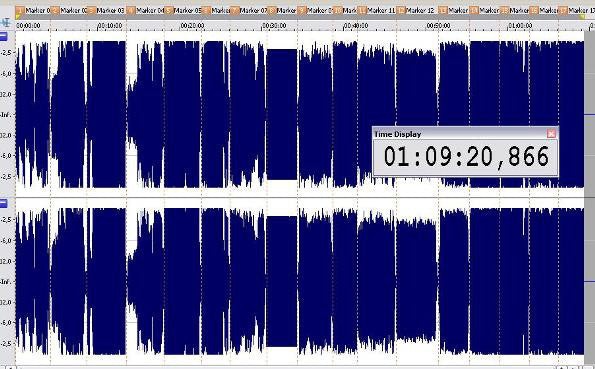
Task: Click the 01:00:00 ruler label
Action: (x=520, y=26)
